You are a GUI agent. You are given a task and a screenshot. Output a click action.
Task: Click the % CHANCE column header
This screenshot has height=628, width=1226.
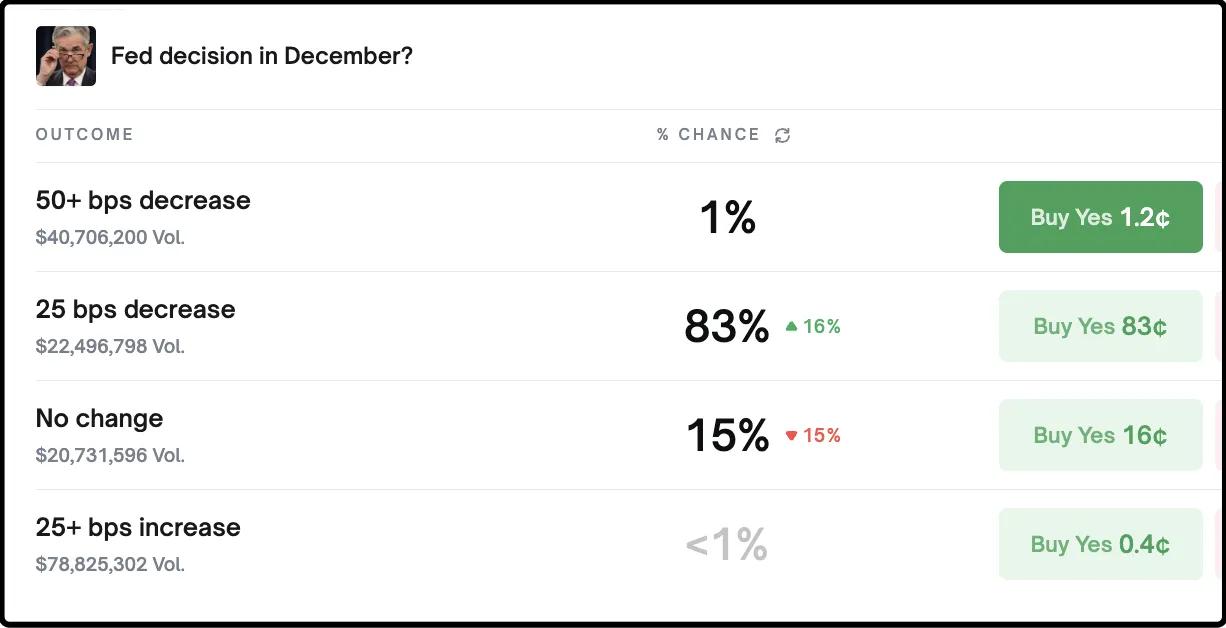pyautogui.click(x=708, y=134)
